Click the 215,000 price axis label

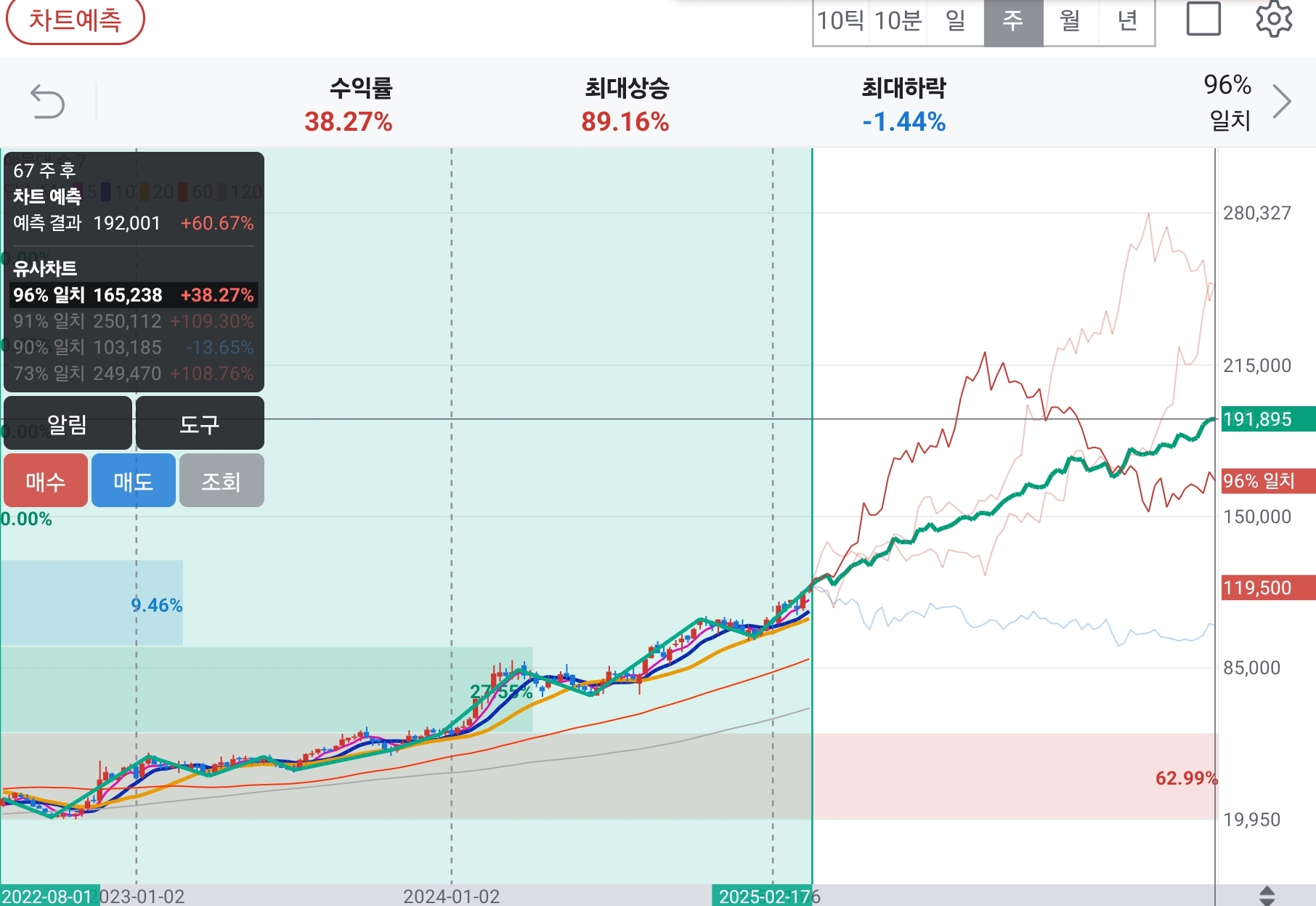(1257, 365)
